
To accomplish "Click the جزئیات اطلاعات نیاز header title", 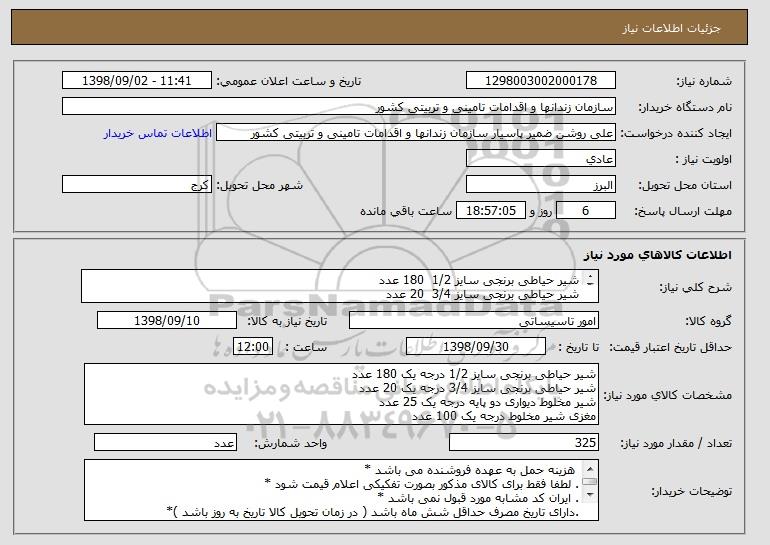I will pos(671,28).
